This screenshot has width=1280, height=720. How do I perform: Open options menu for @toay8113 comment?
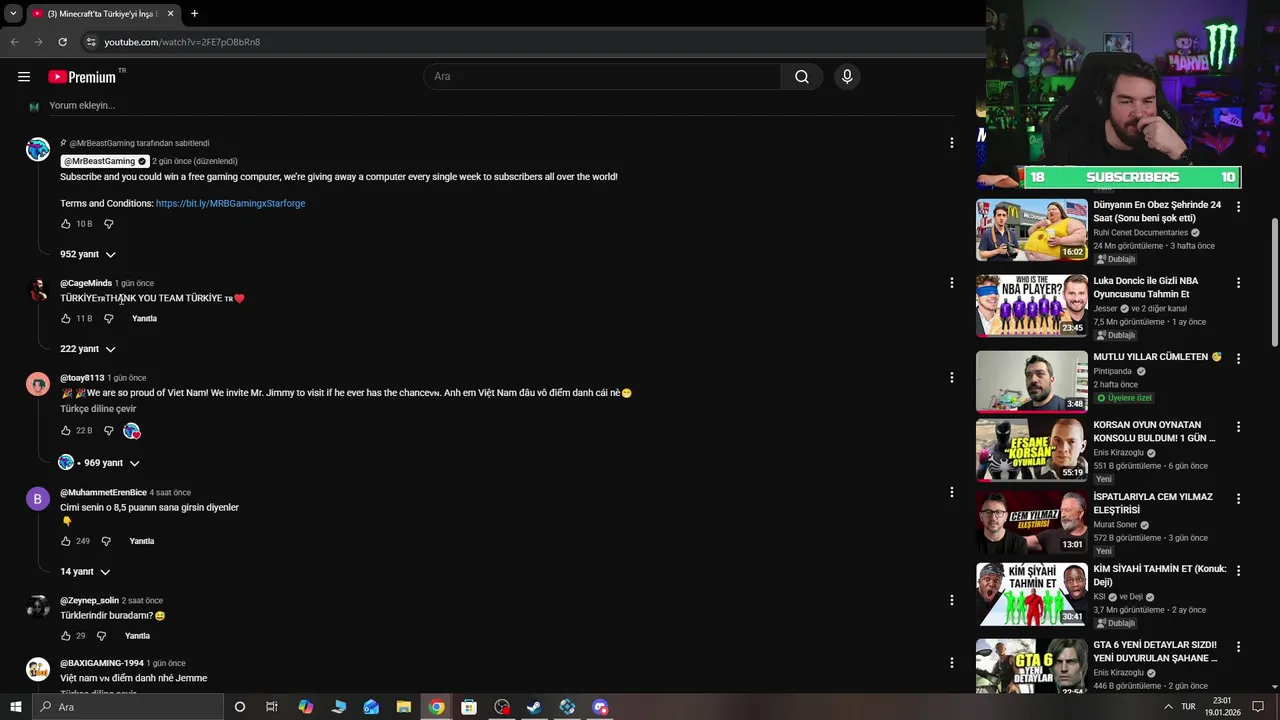tap(951, 378)
